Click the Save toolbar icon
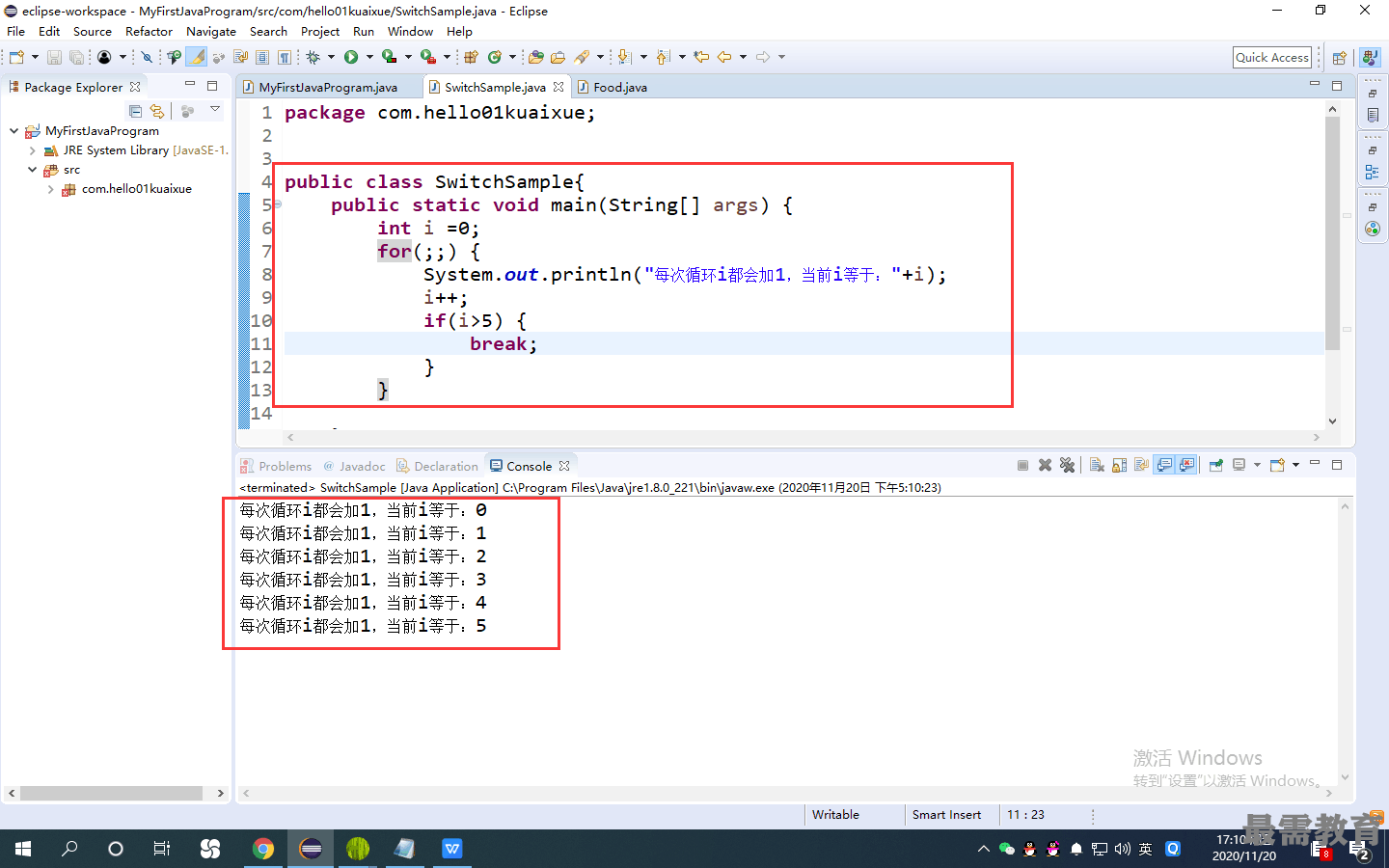Viewport: 1389px width, 868px height. (x=54, y=57)
